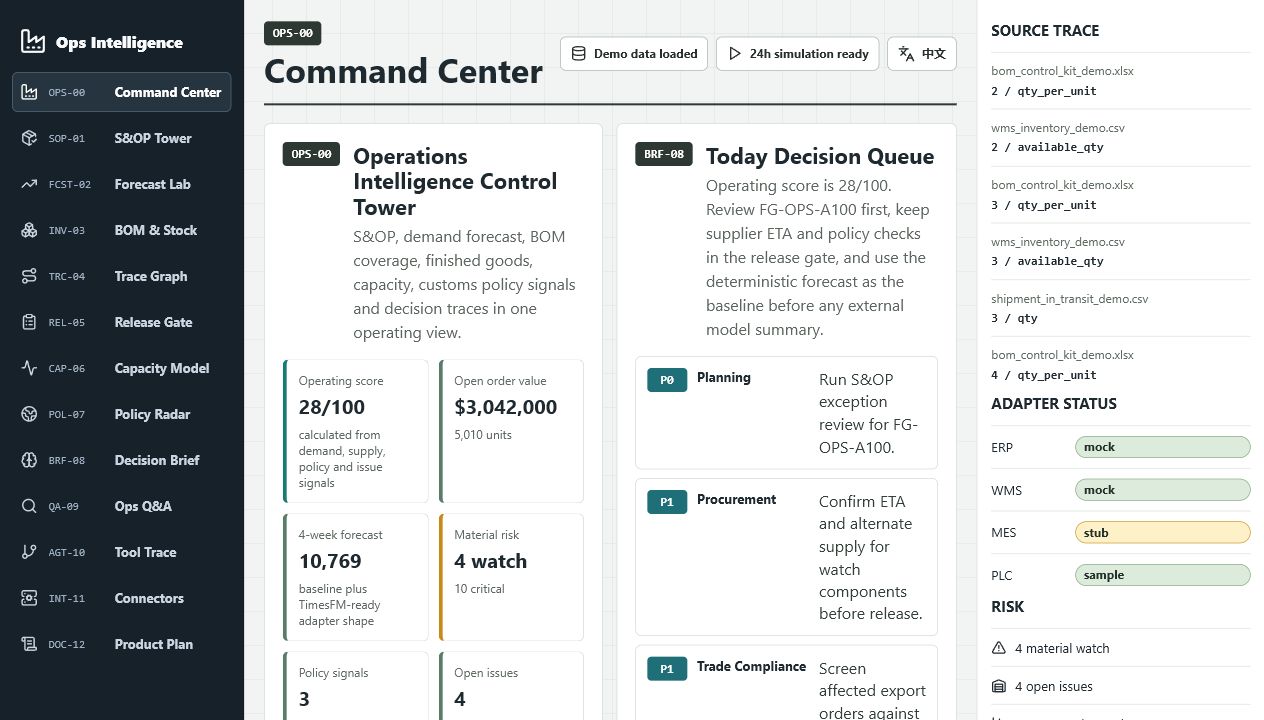
Task: Click the Ops Q&A magnifier icon
Action: pyautogui.click(x=29, y=506)
